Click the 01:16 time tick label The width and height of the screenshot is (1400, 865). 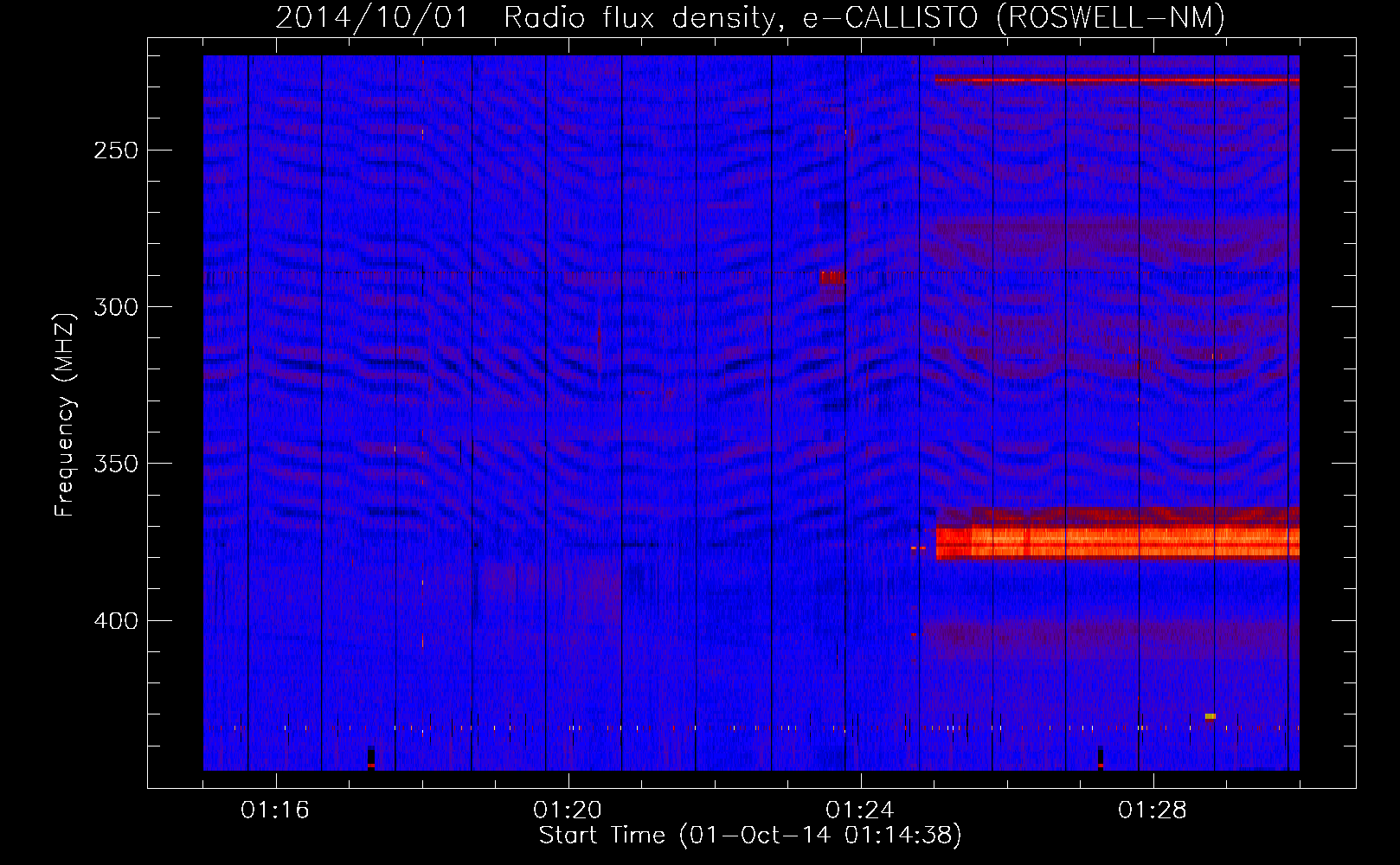point(275,811)
